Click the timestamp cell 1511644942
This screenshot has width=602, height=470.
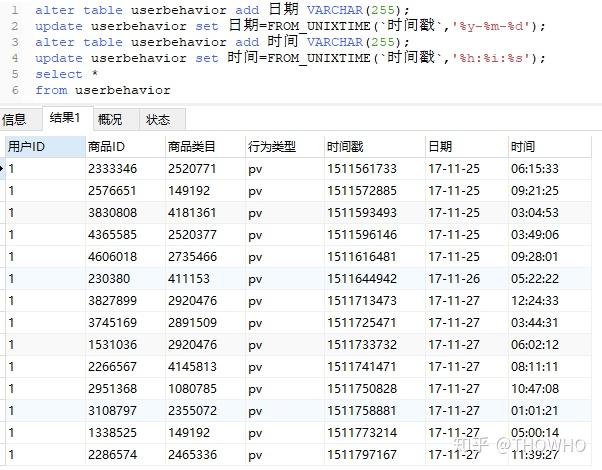tap(361, 279)
